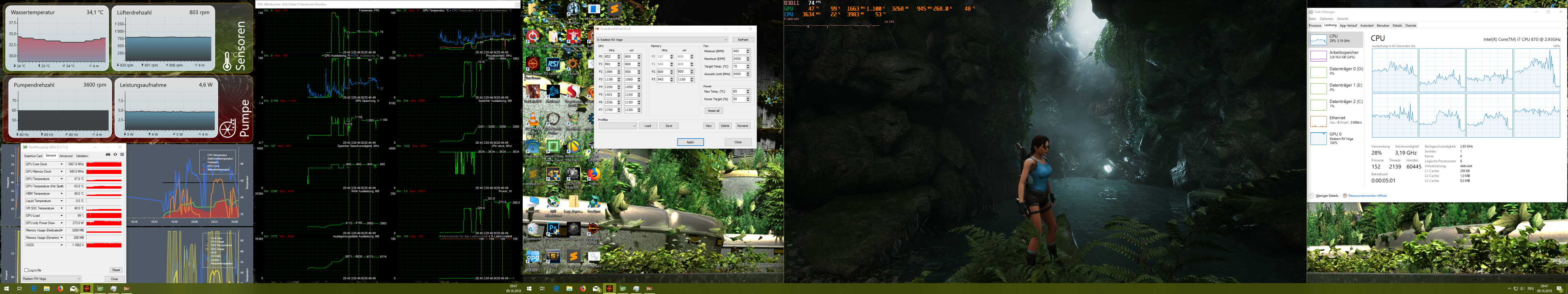Open the Sensoren thermometer panel icon

pyautogui.click(x=228, y=61)
